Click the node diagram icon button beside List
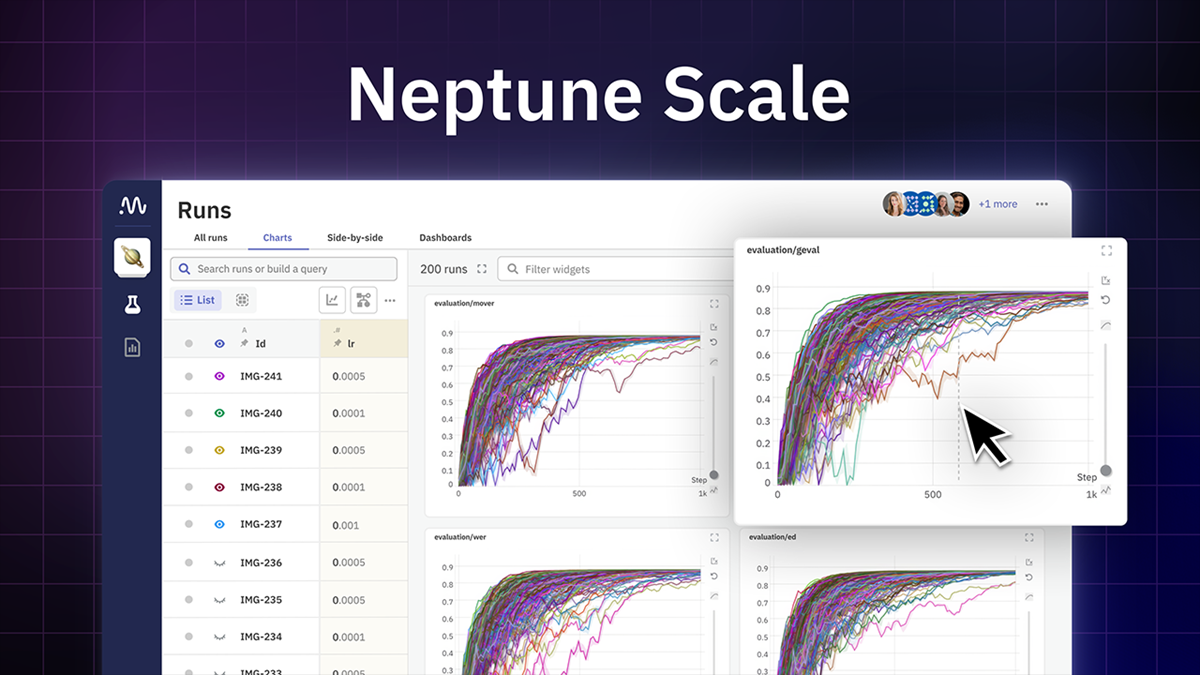The image size is (1200, 675). point(363,300)
